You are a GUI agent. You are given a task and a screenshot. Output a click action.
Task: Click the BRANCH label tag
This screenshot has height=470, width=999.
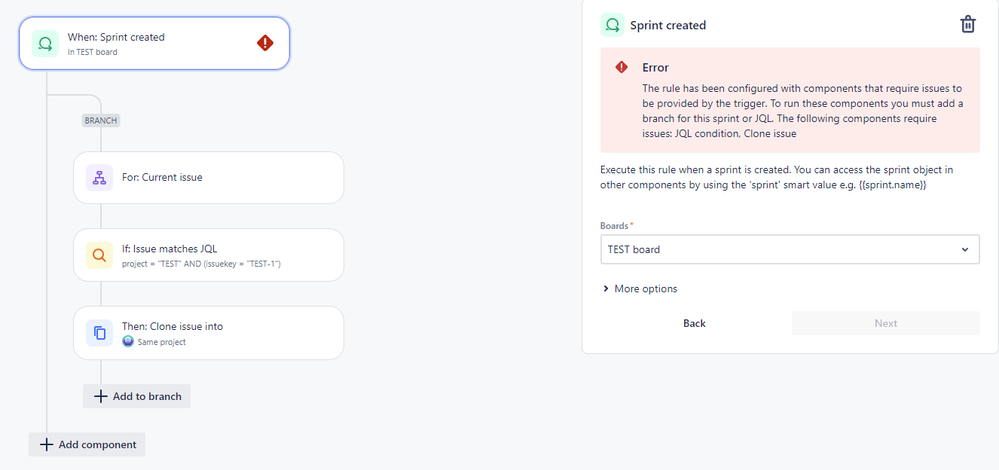[x=101, y=120]
